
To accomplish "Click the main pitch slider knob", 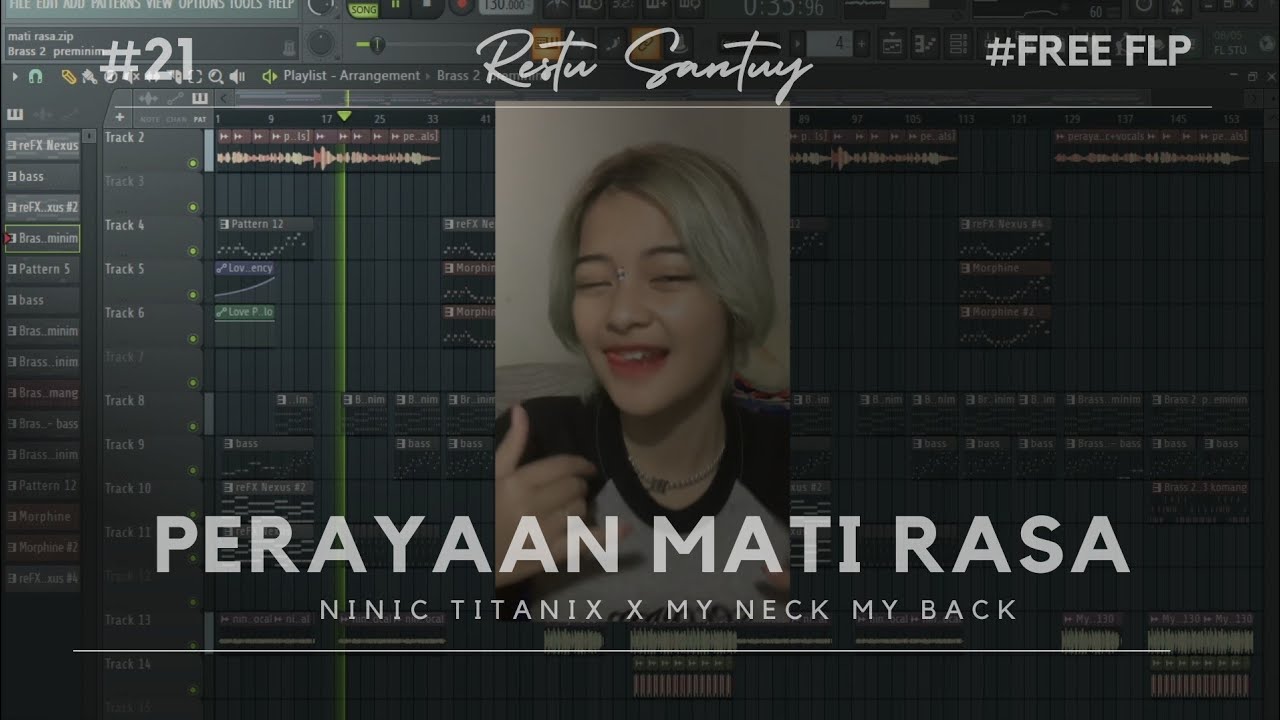I will point(377,44).
